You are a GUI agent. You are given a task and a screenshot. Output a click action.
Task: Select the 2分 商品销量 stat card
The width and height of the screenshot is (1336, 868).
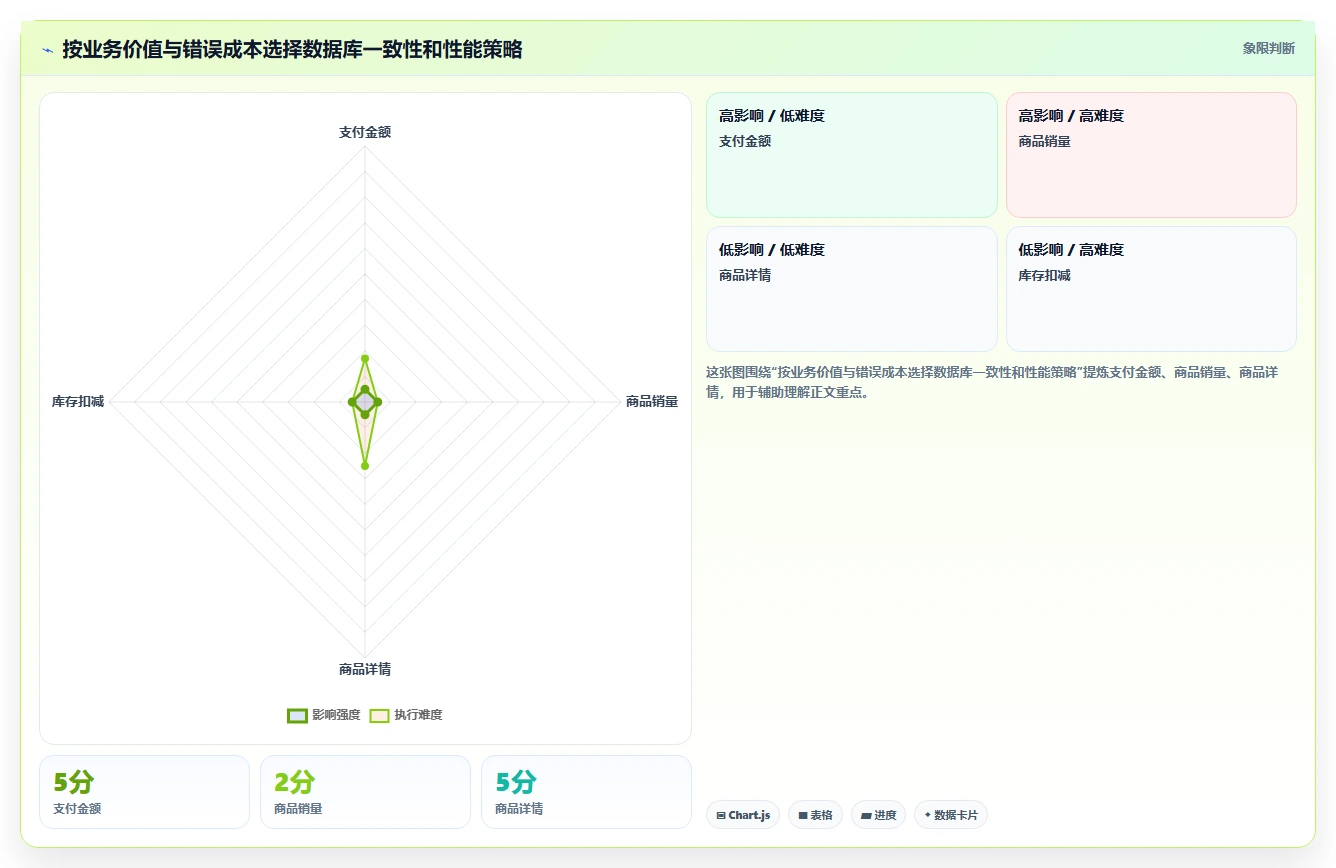click(365, 792)
